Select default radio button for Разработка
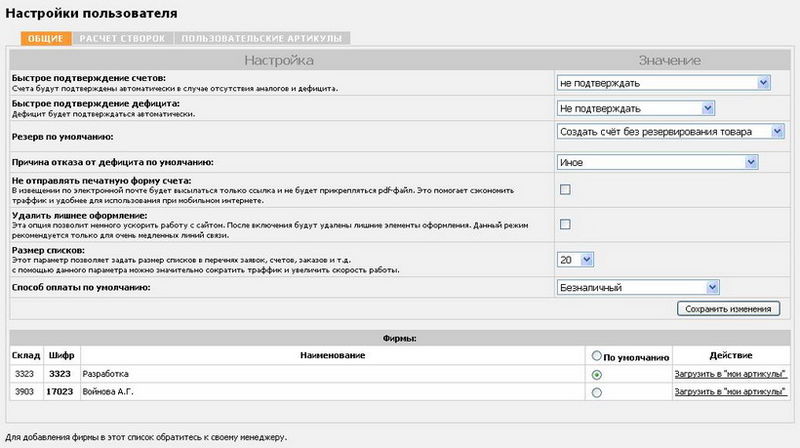Image resolution: width=800 pixels, height=448 pixels. (x=597, y=374)
